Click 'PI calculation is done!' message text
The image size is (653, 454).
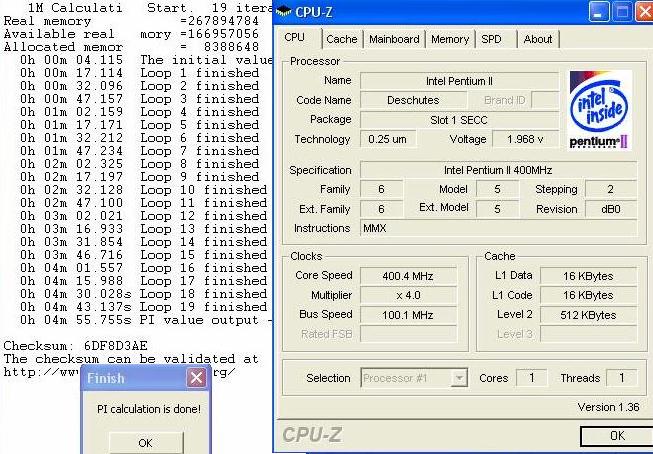[149, 409]
